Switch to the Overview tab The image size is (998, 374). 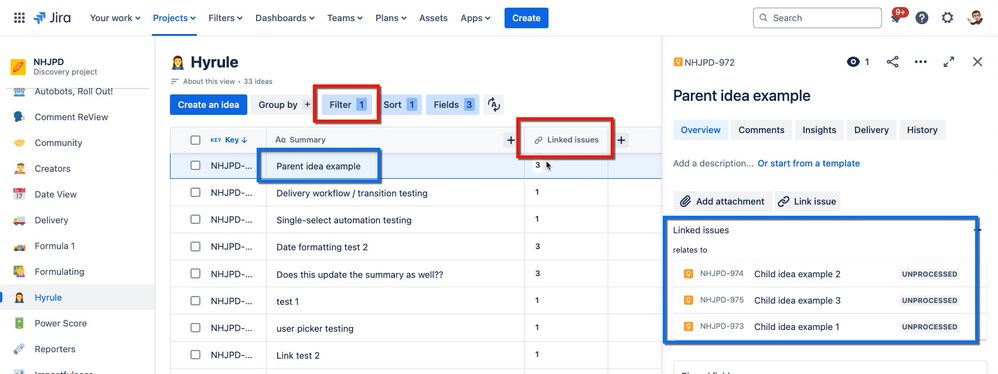[700, 130]
